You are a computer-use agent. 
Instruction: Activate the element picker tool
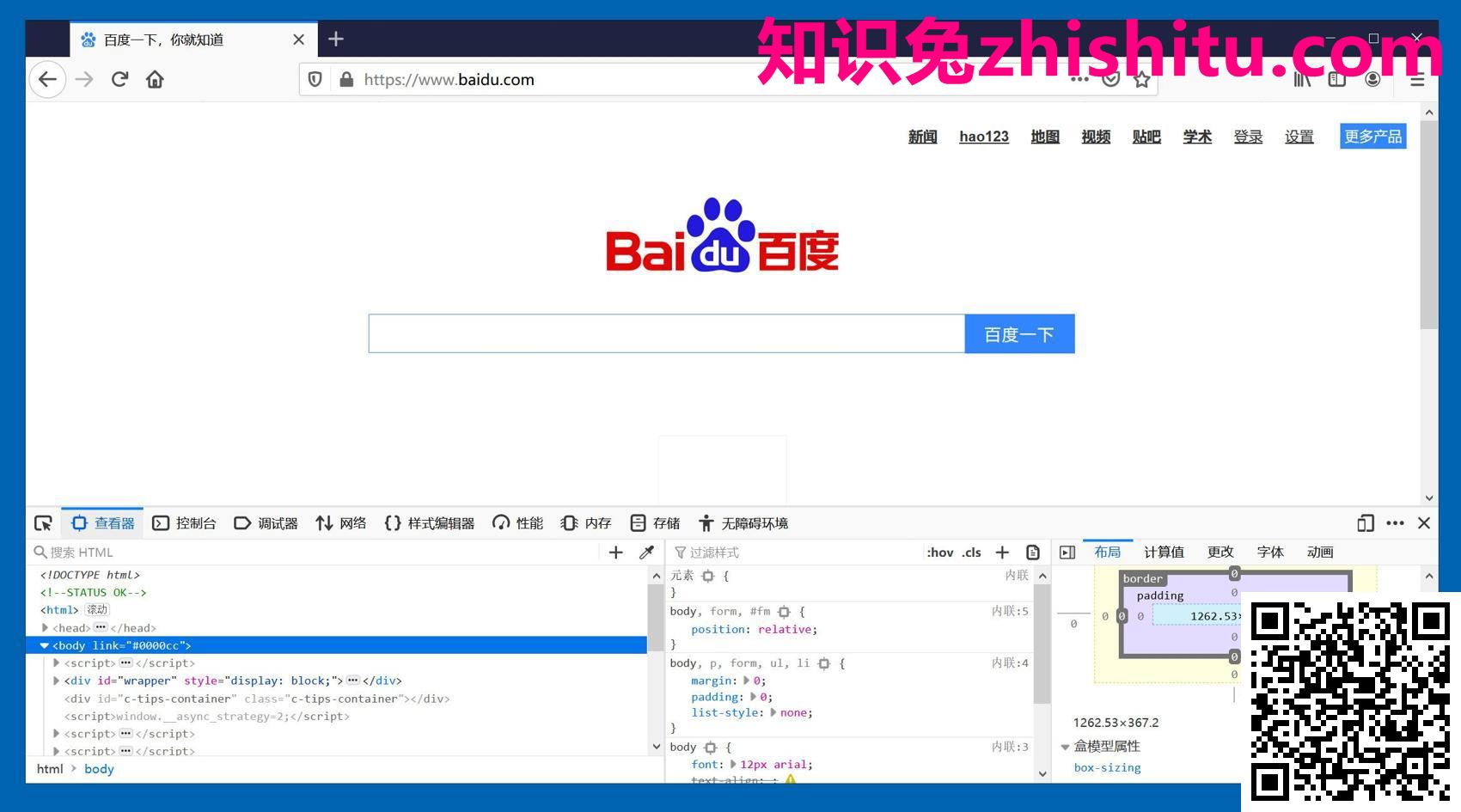tap(43, 523)
